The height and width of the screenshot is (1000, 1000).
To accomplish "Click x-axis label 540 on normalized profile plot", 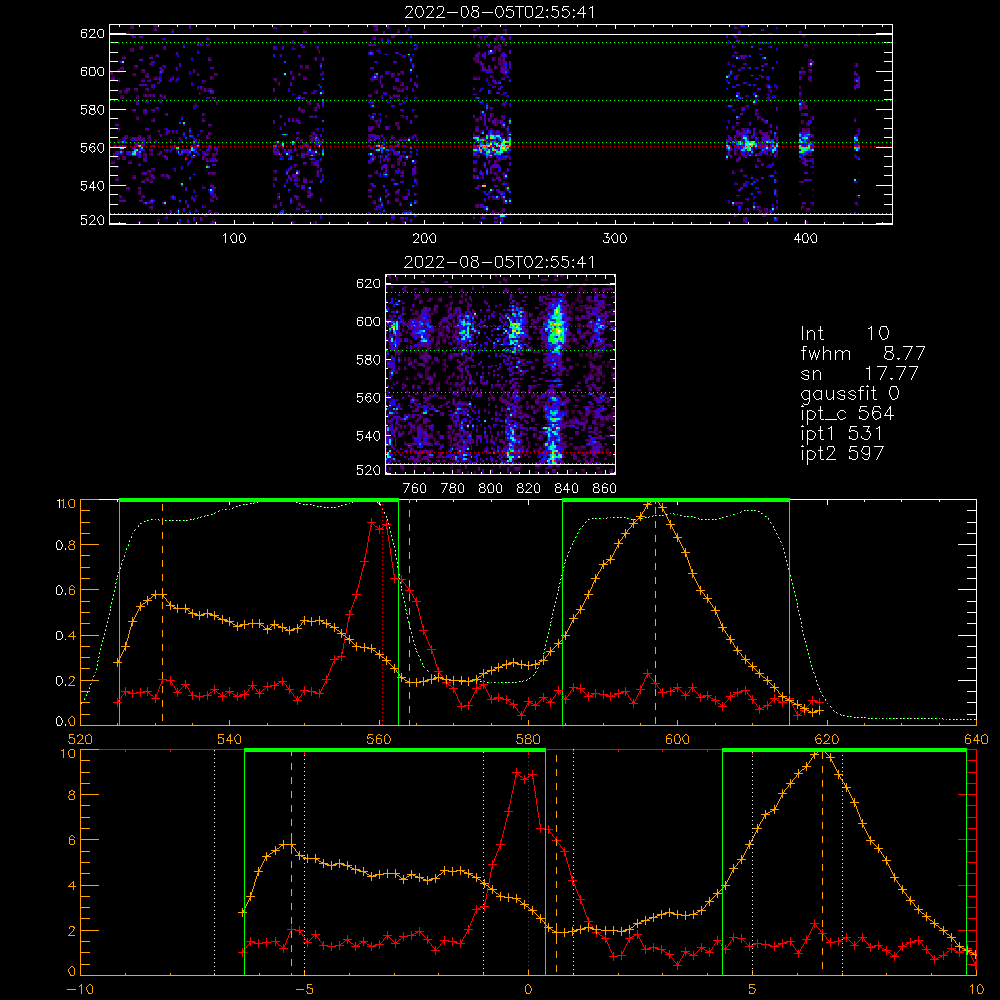I will coord(230,739).
